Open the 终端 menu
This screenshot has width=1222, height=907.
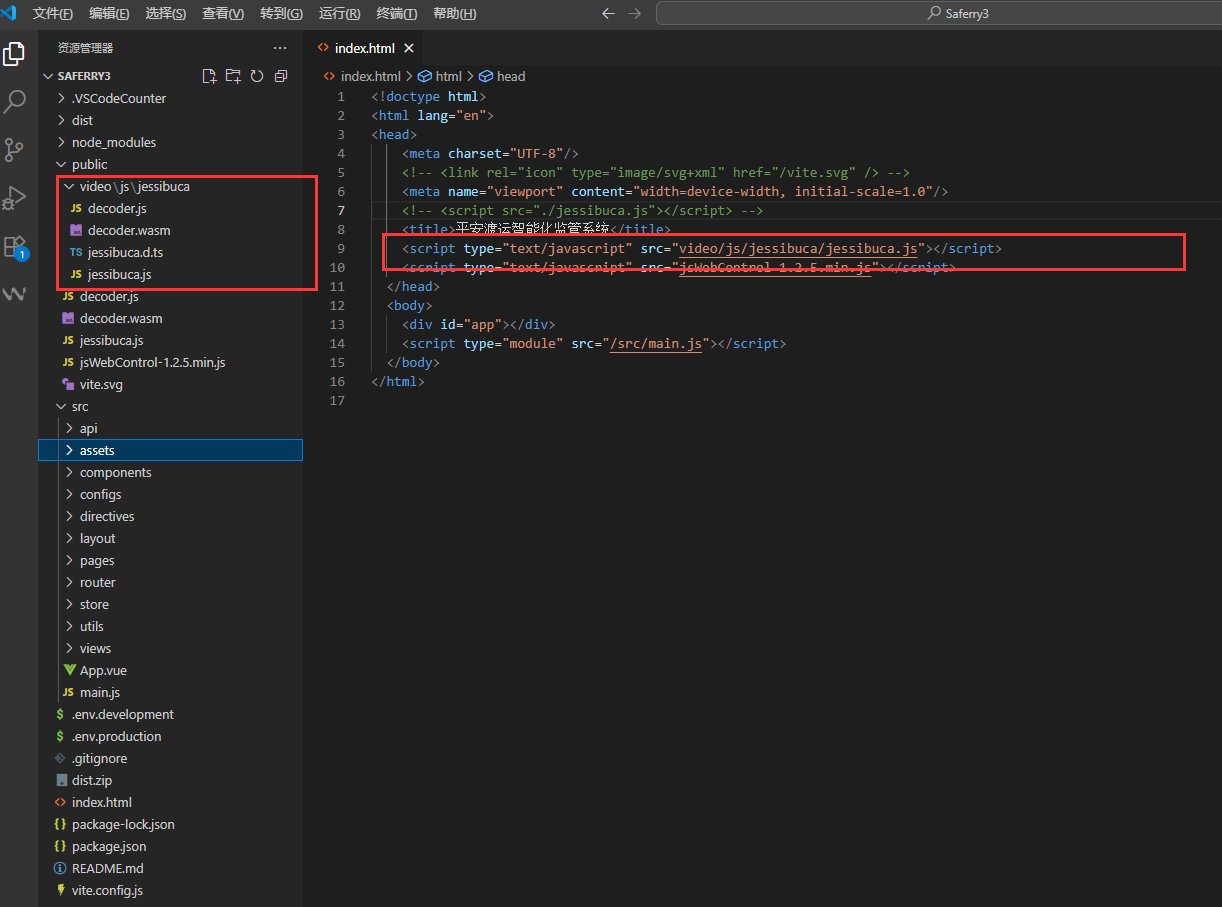395,13
